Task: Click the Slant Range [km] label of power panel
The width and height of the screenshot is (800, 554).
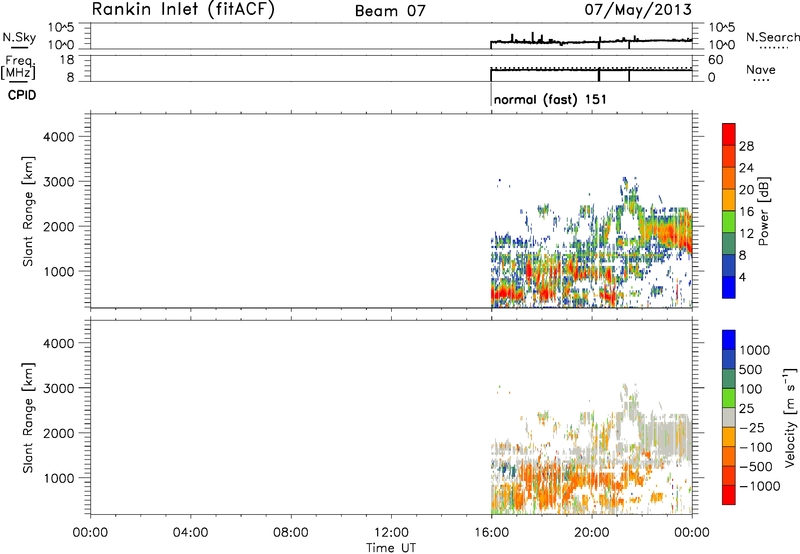Action: click(x=28, y=211)
